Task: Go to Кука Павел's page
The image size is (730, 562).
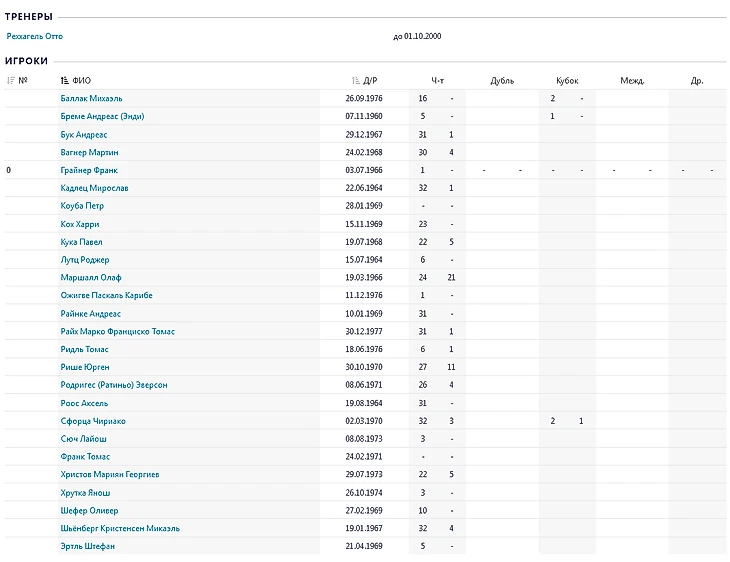Action: tap(82, 242)
